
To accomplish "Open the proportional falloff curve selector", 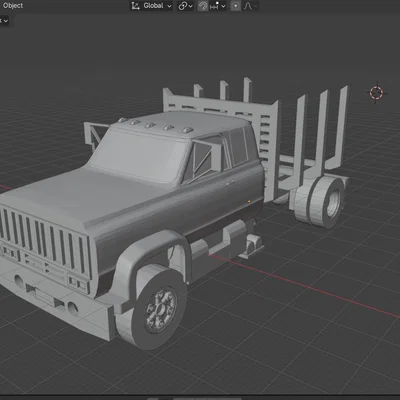I will 250,6.
